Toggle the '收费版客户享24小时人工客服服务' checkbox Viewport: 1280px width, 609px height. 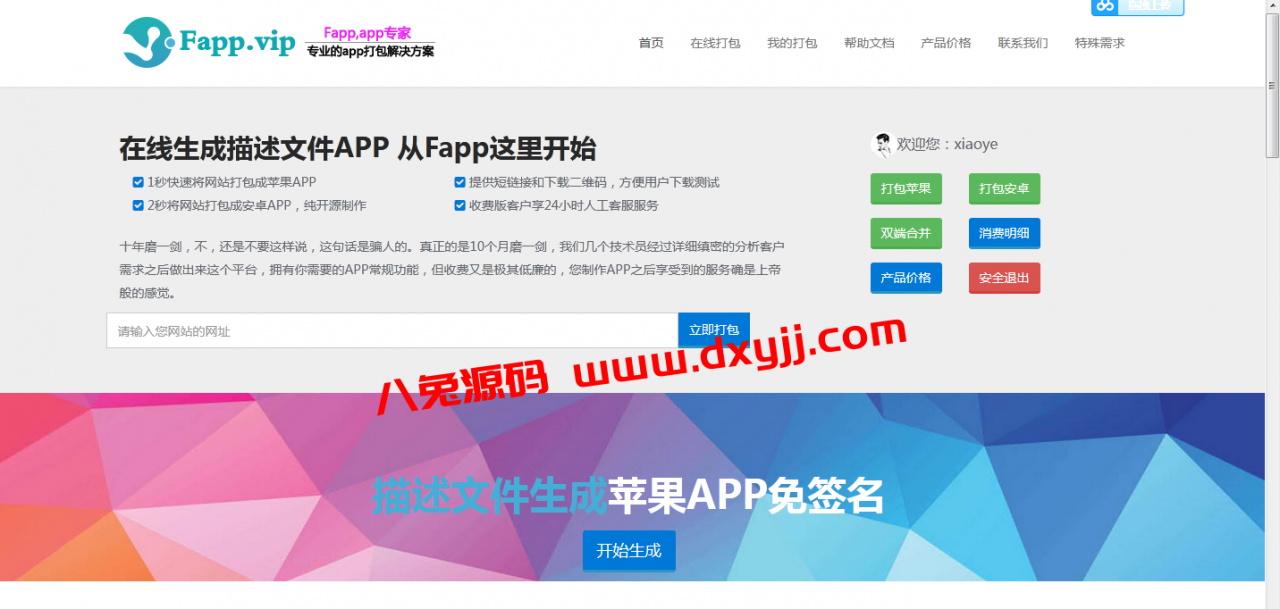[460, 205]
